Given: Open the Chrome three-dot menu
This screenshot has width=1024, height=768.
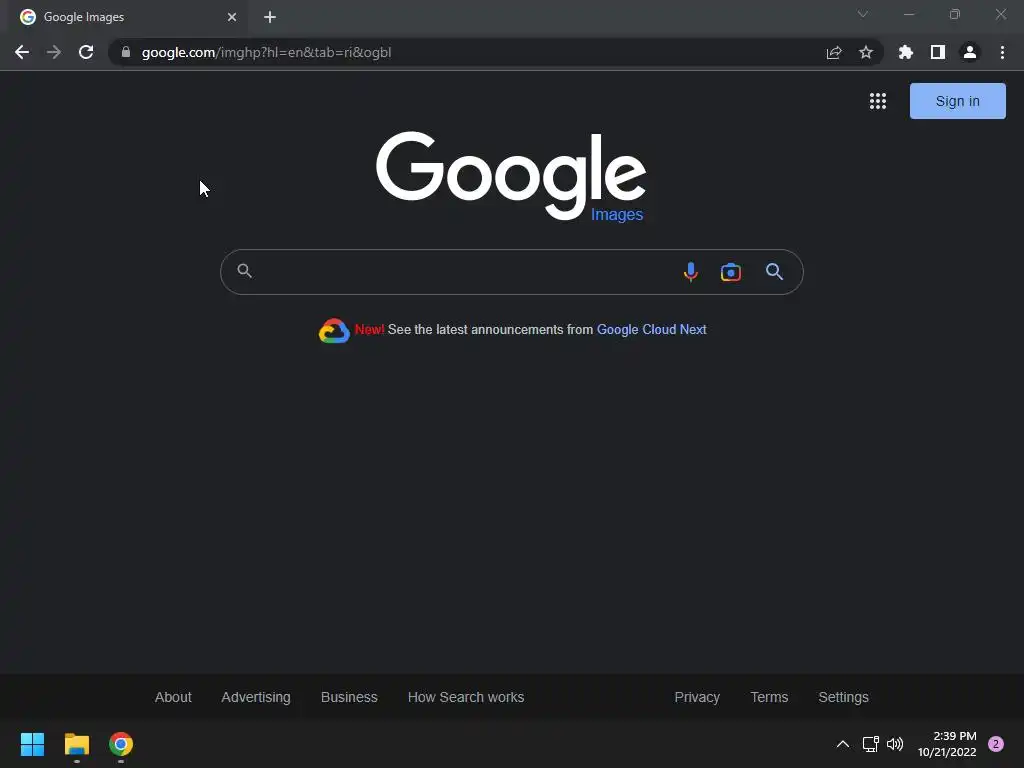Looking at the screenshot, I should coord(1002,52).
